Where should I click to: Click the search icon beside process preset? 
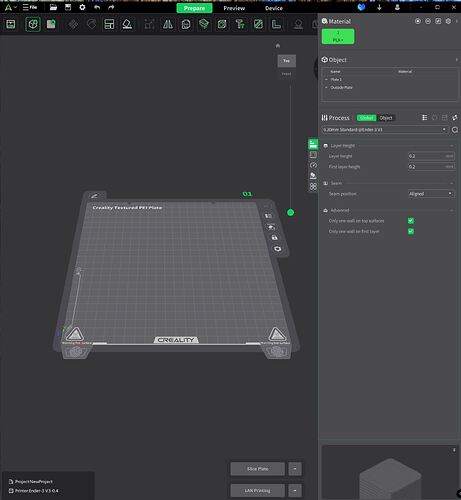455,130
